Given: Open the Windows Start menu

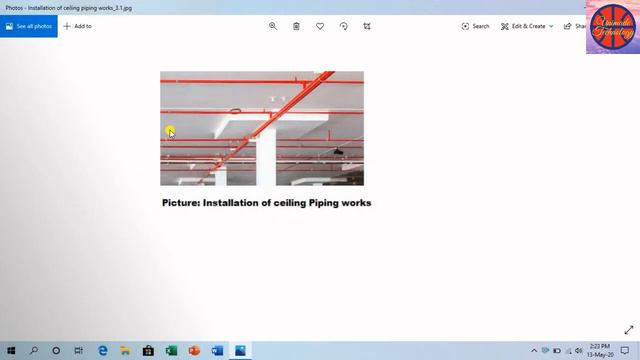Looking at the screenshot, I should click(11, 351).
